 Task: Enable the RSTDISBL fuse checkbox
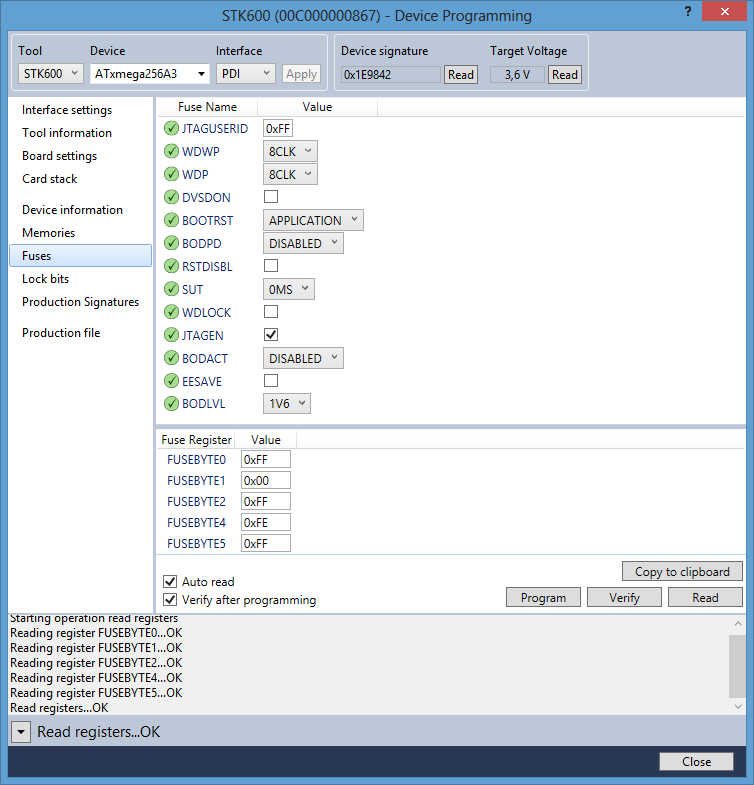[271, 266]
